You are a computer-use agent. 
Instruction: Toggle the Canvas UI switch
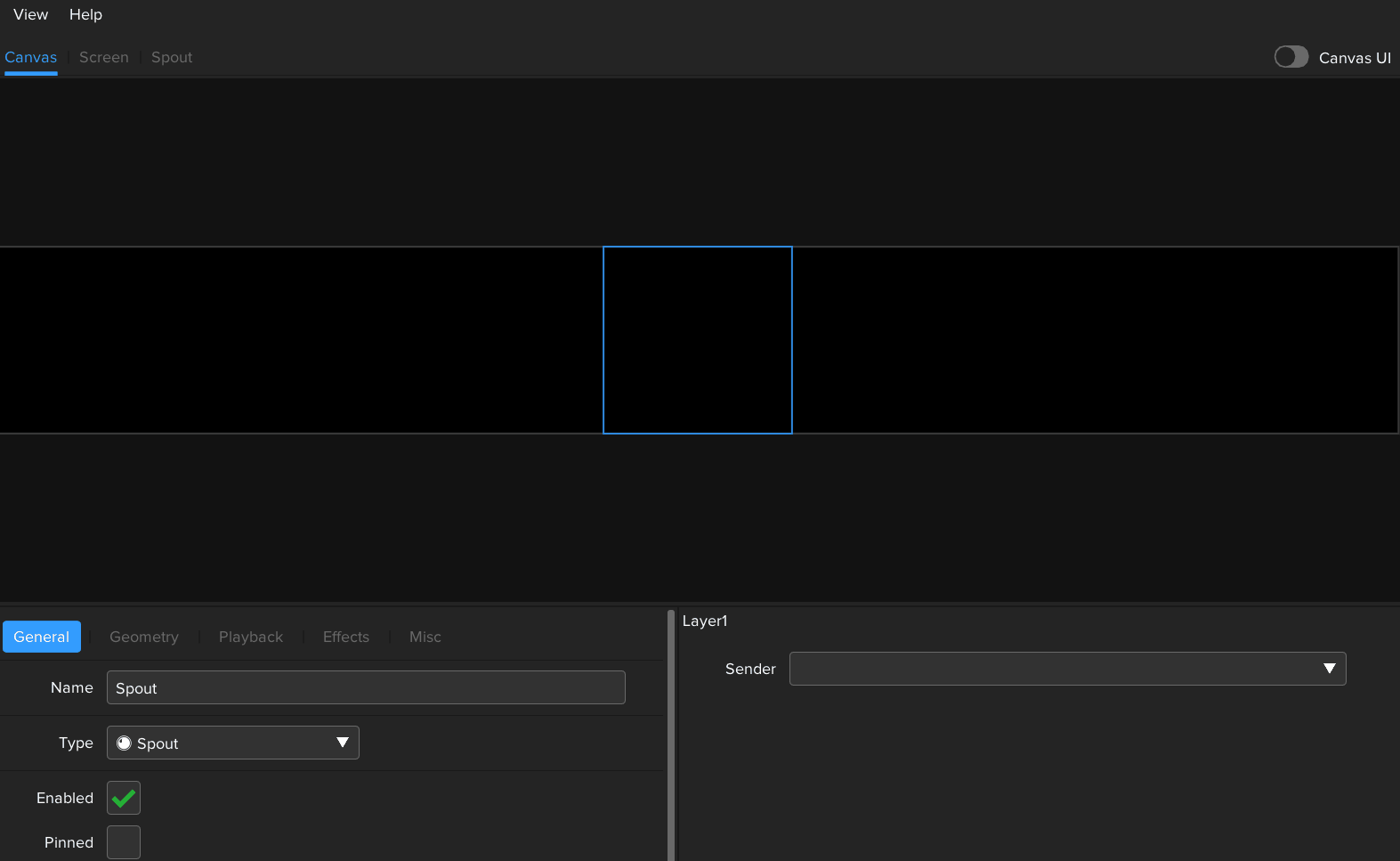(1291, 57)
